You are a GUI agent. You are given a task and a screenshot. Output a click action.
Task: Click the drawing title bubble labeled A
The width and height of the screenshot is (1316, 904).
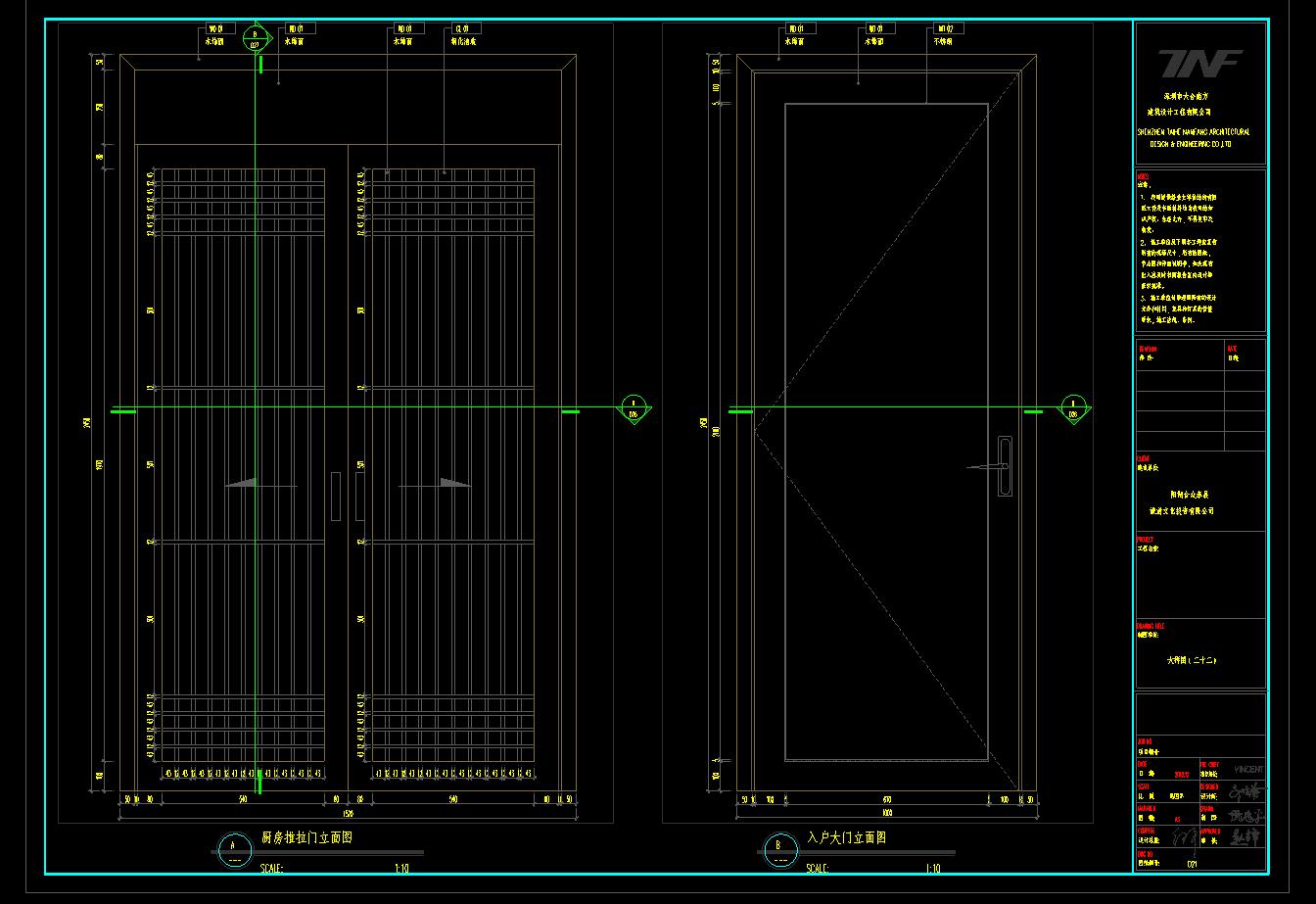pos(233,848)
